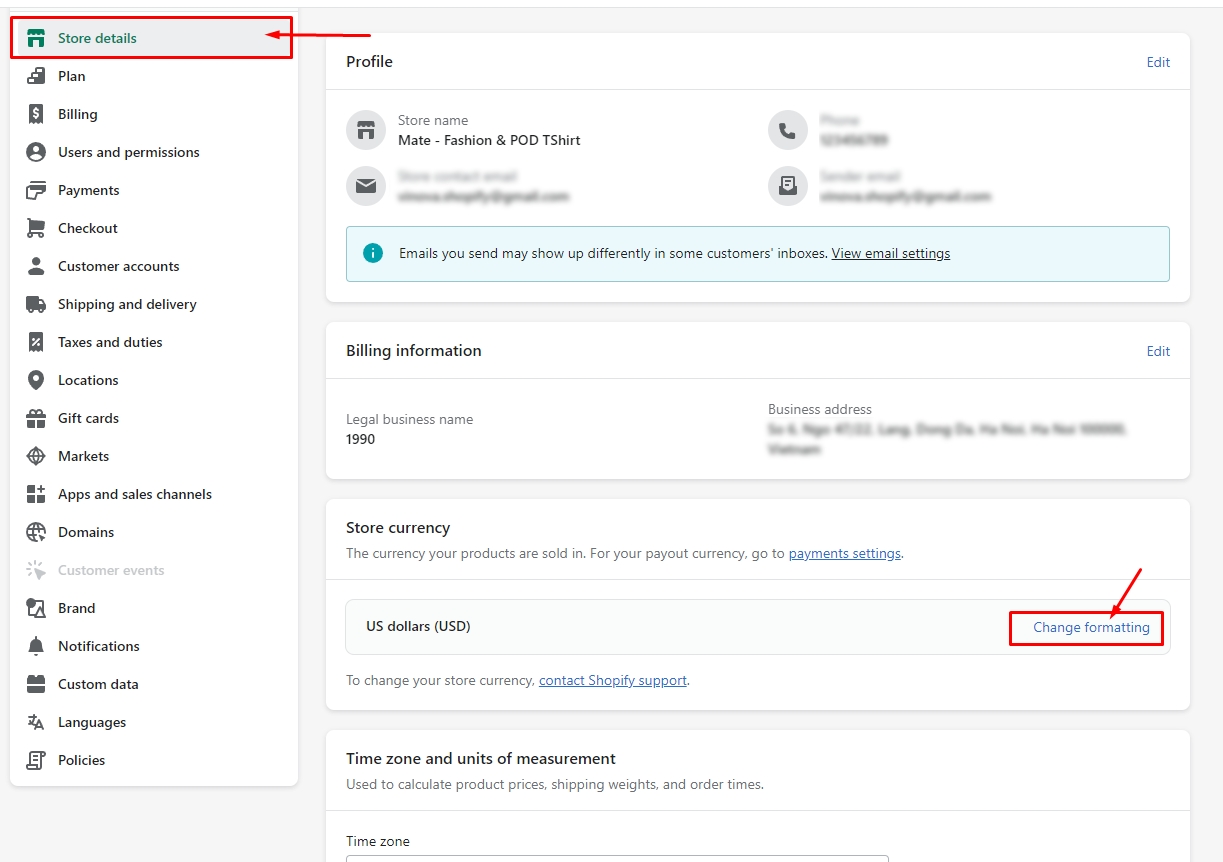Click the Languages translate icon

point(36,722)
